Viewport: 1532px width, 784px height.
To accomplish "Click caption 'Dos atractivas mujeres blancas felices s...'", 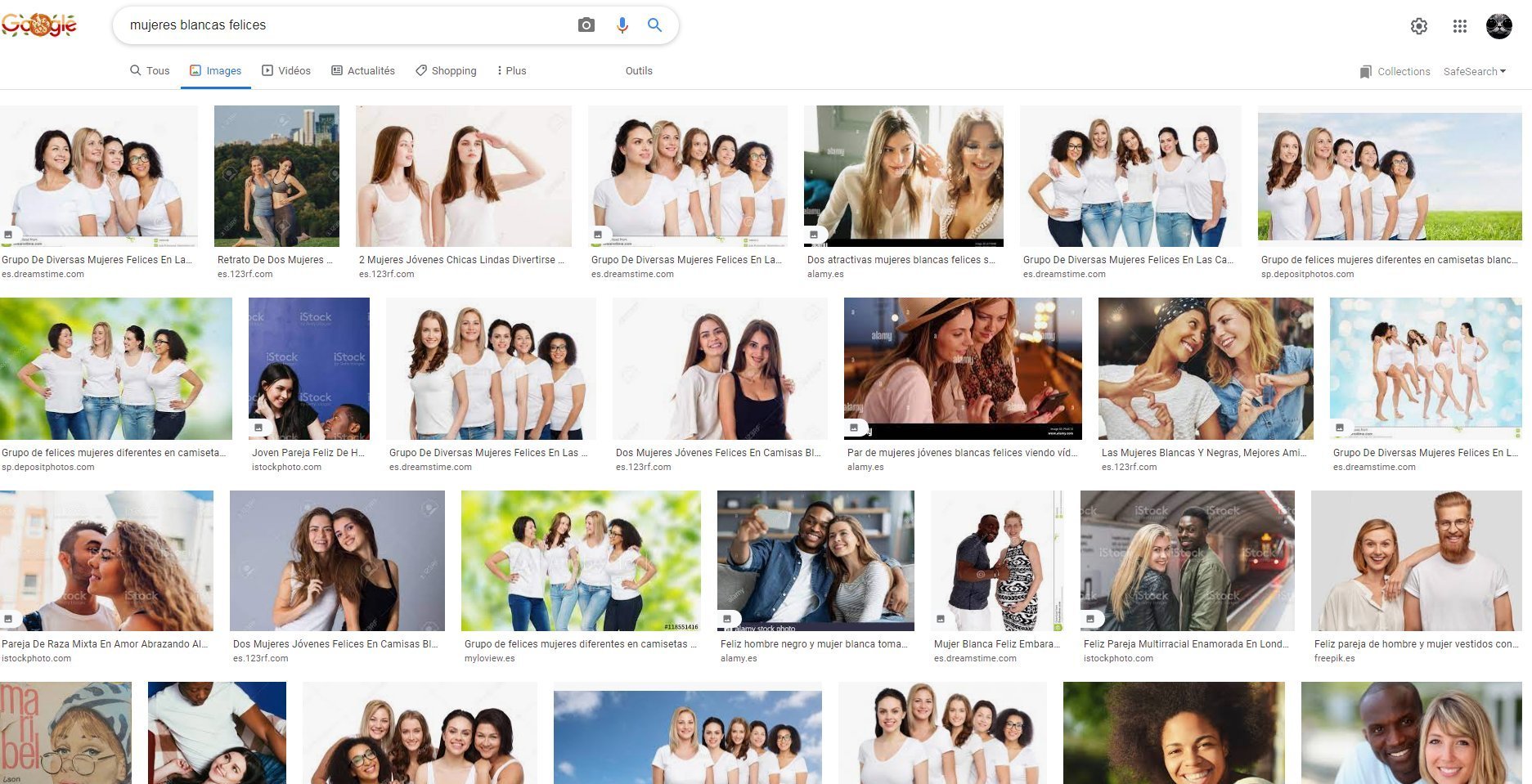I will click(x=901, y=260).
